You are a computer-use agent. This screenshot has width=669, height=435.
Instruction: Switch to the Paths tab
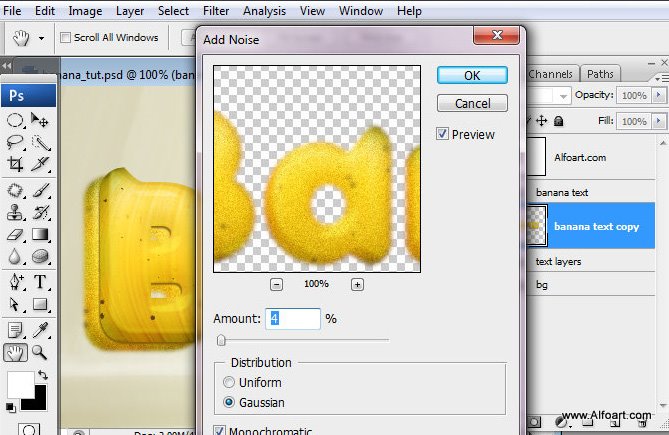[600, 74]
